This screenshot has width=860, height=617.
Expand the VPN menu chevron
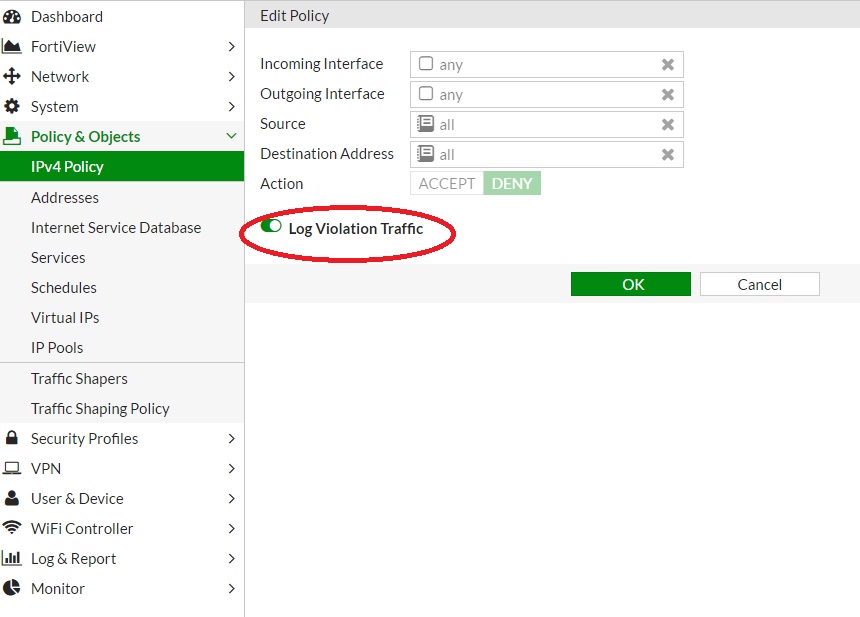[x=231, y=468]
